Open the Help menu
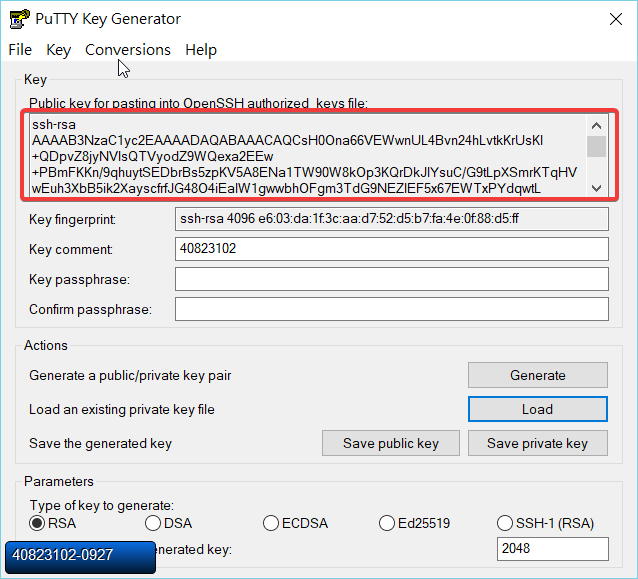 pyautogui.click(x=201, y=50)
